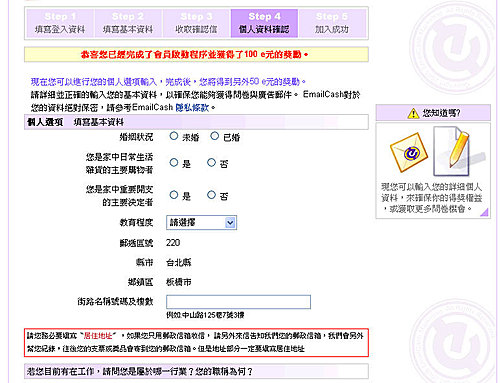Choose 否 for major household spending decision maker

click(211, 195)
